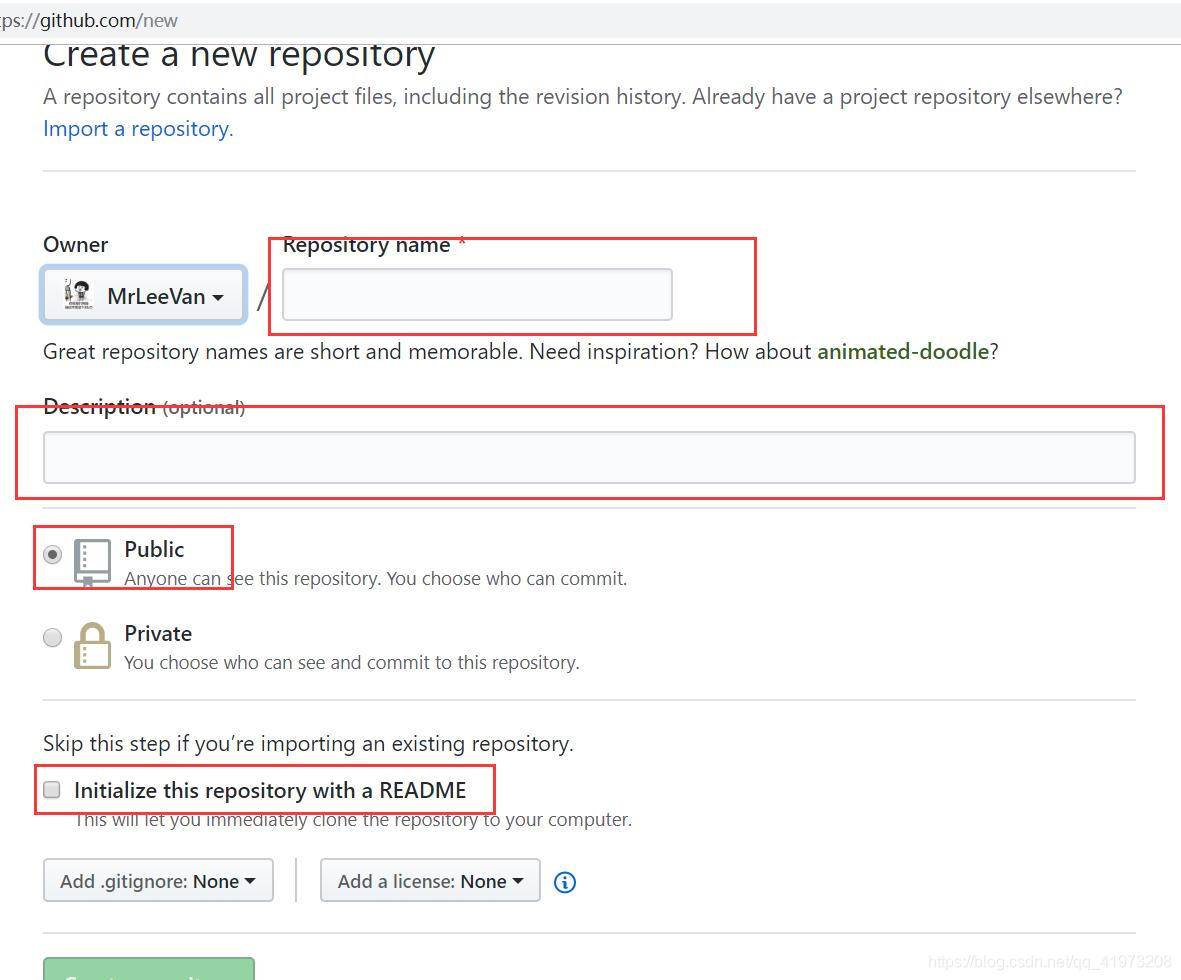Expand the Add .gitignore: None dropdown

(158, 881)
